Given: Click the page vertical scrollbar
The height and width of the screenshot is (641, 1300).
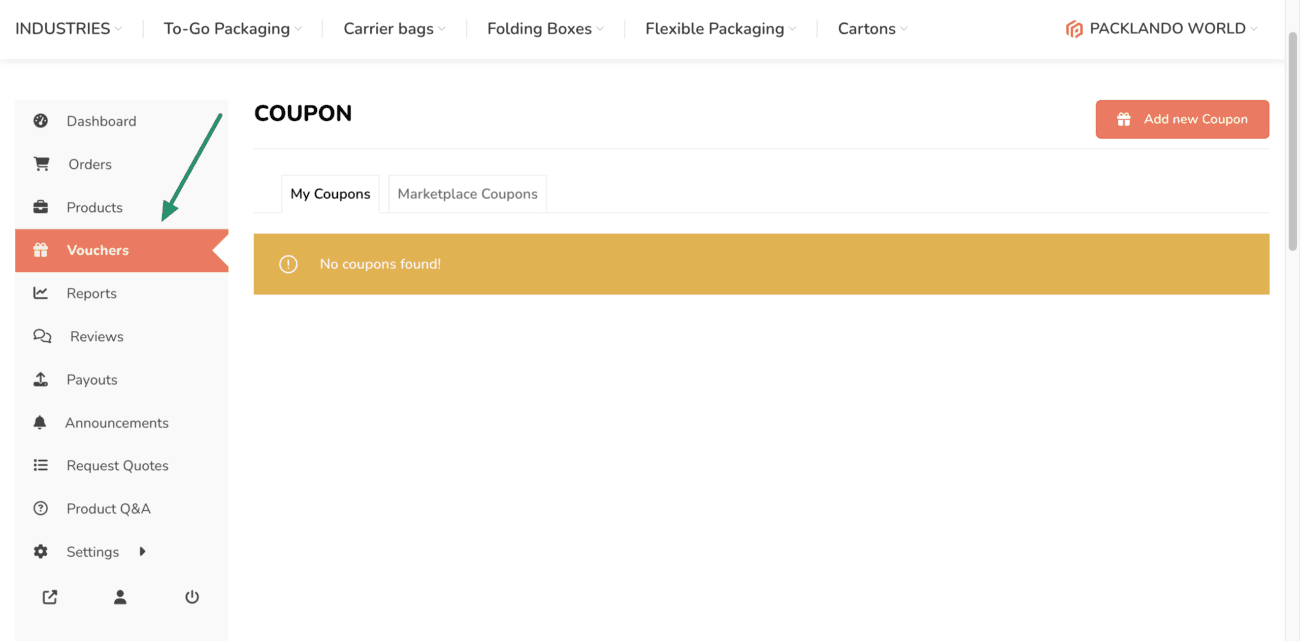Looking at the screenshot, I should click(x=1292, y=140).
